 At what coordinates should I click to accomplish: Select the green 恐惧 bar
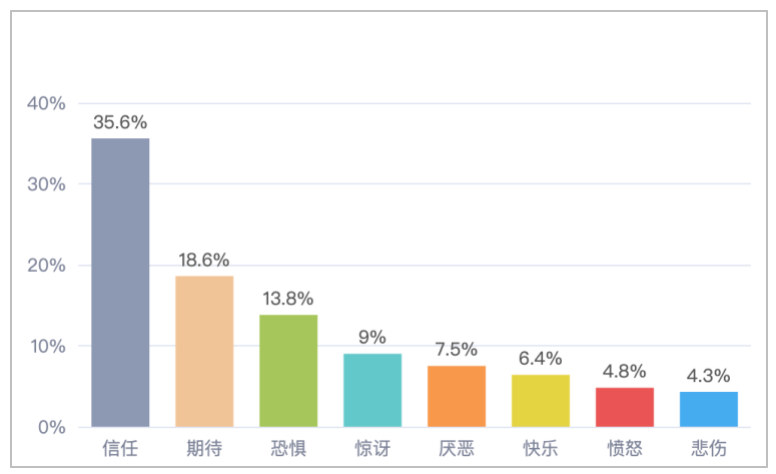coord(288,370)
